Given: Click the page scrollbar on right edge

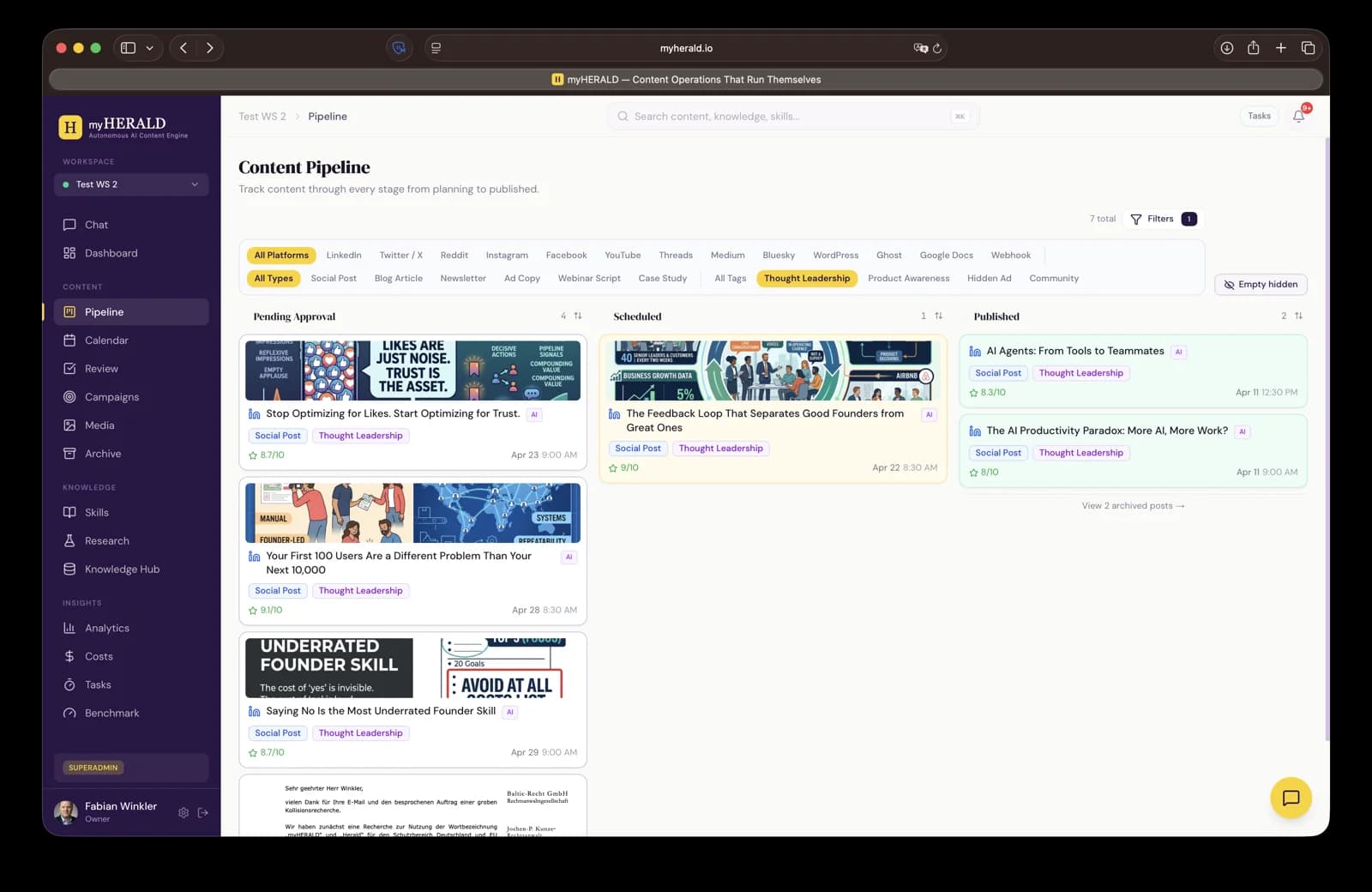Looking at the screenshot, I should [1327, 437].
